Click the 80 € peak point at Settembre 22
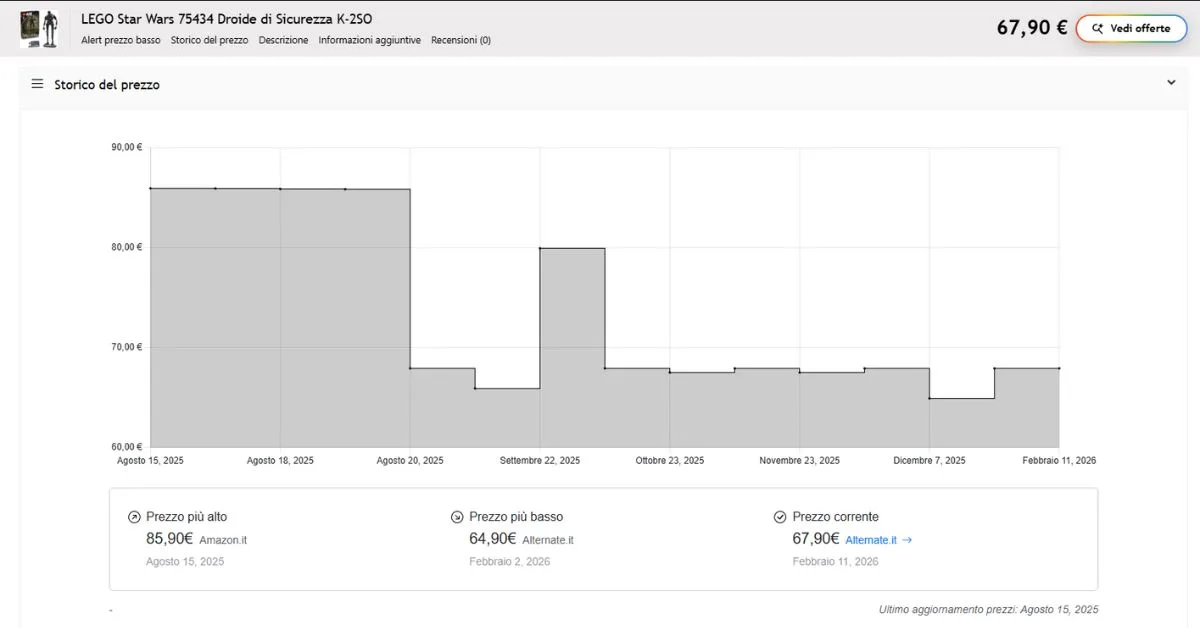Viewport: 1200px width, 628px height. [x=540, y=248]
